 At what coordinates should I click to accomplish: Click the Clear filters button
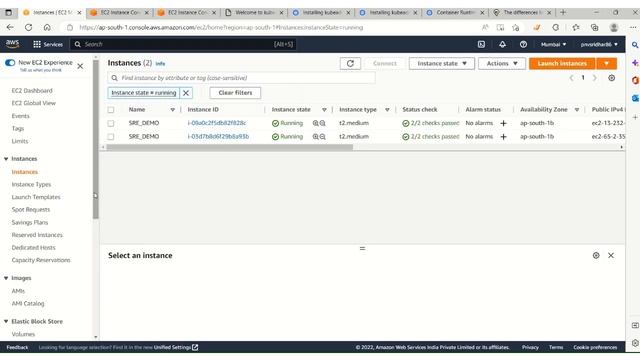(235, 93)
